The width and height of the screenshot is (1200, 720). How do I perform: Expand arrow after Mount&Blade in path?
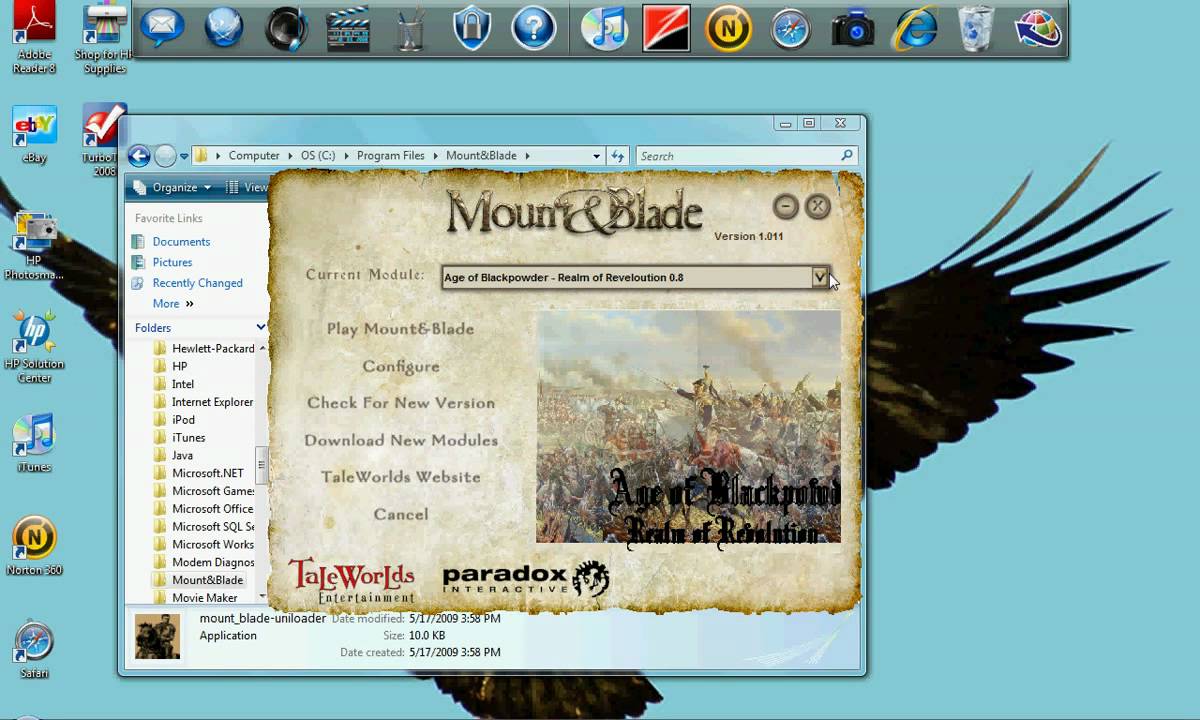coord(527,156)
